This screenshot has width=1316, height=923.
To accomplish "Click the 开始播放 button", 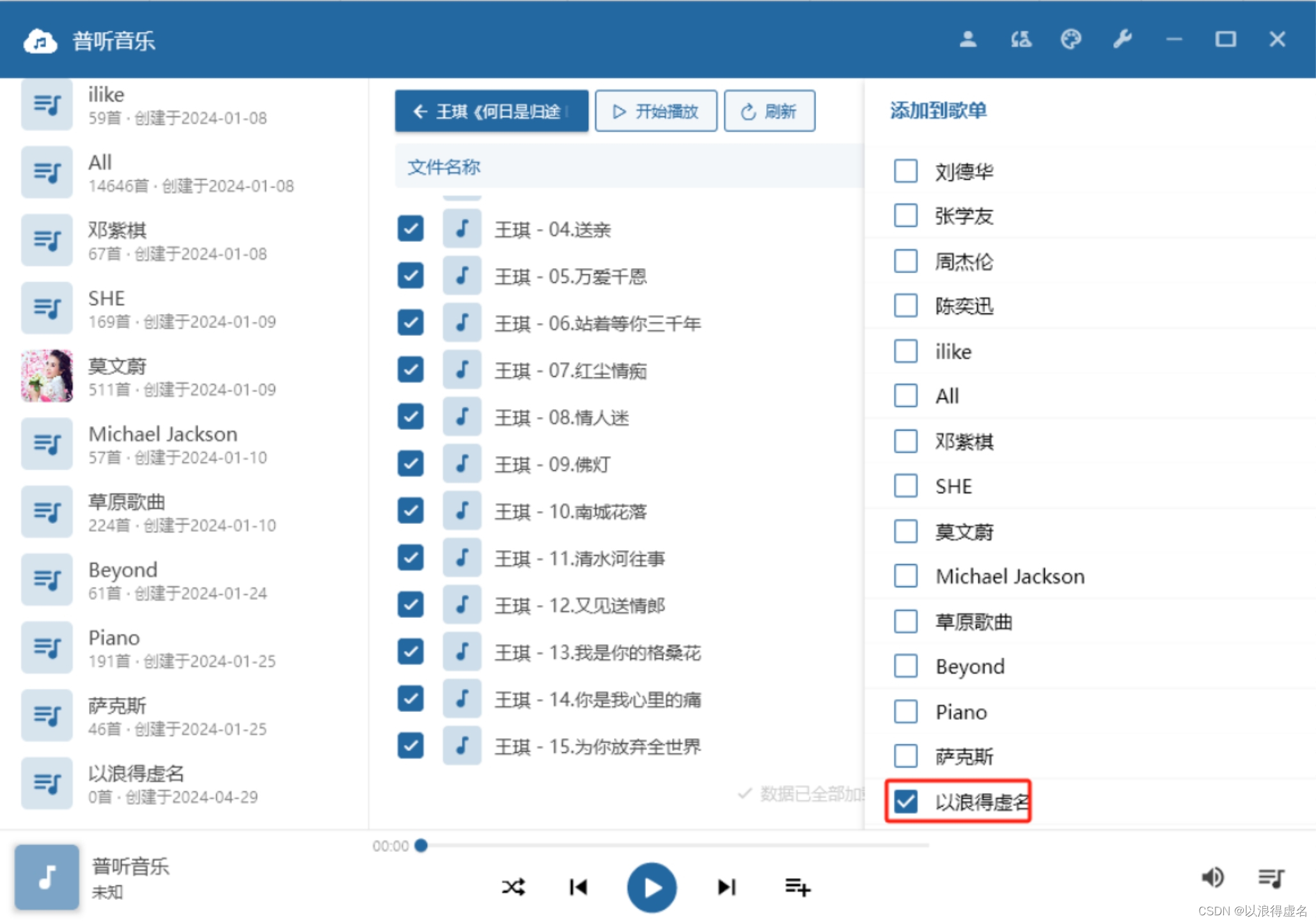I will pos(655,111).
